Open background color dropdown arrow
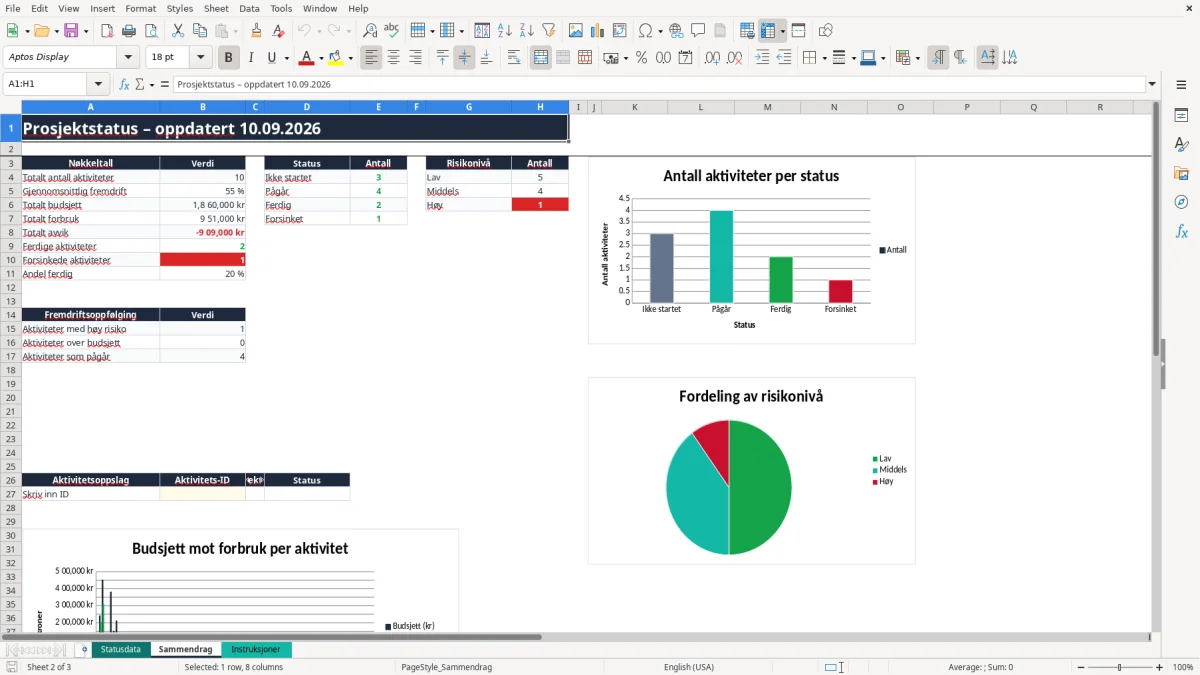The height and width of the screenshot is (675, 1200). (351, 58)
